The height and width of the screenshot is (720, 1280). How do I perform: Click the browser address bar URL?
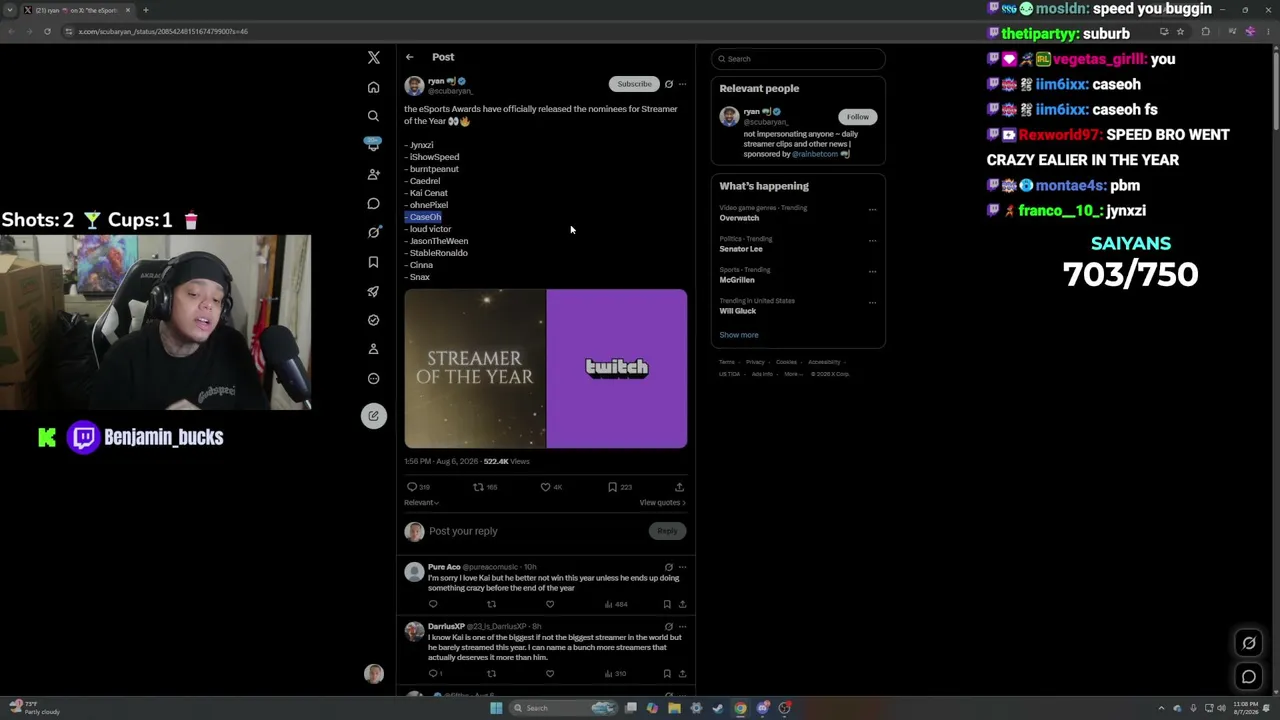pyautogui.click(x=163, y=31)
